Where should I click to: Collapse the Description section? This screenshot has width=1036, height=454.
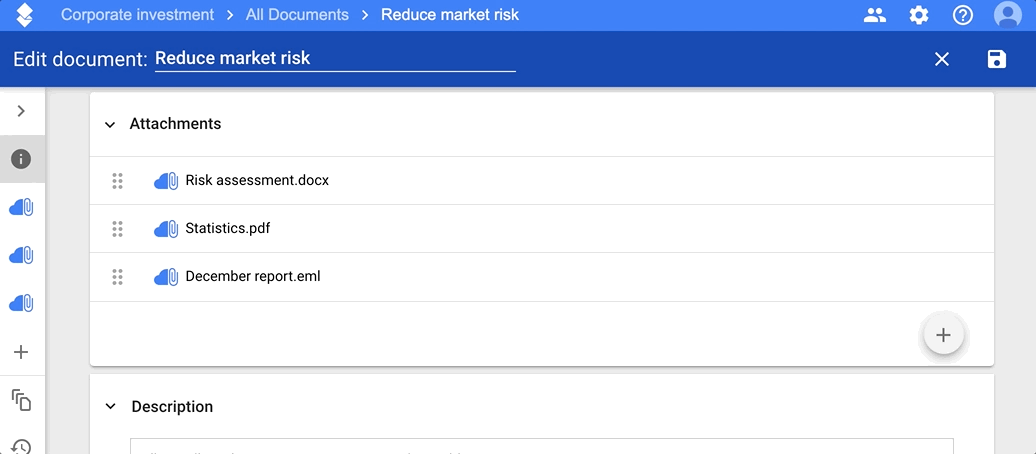[110, 406]
